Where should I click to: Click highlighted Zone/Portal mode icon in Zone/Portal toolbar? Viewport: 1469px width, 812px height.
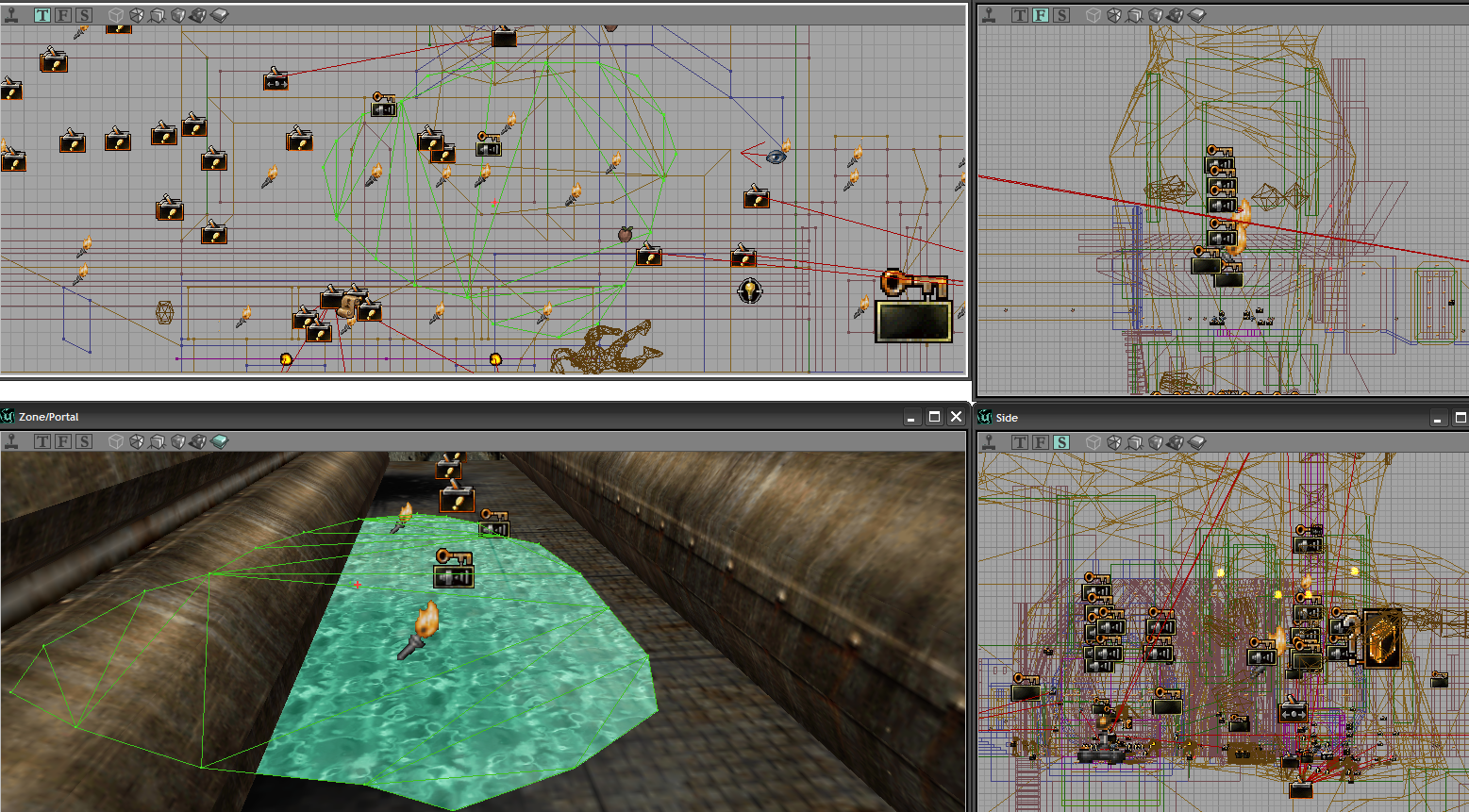point(219,441)
